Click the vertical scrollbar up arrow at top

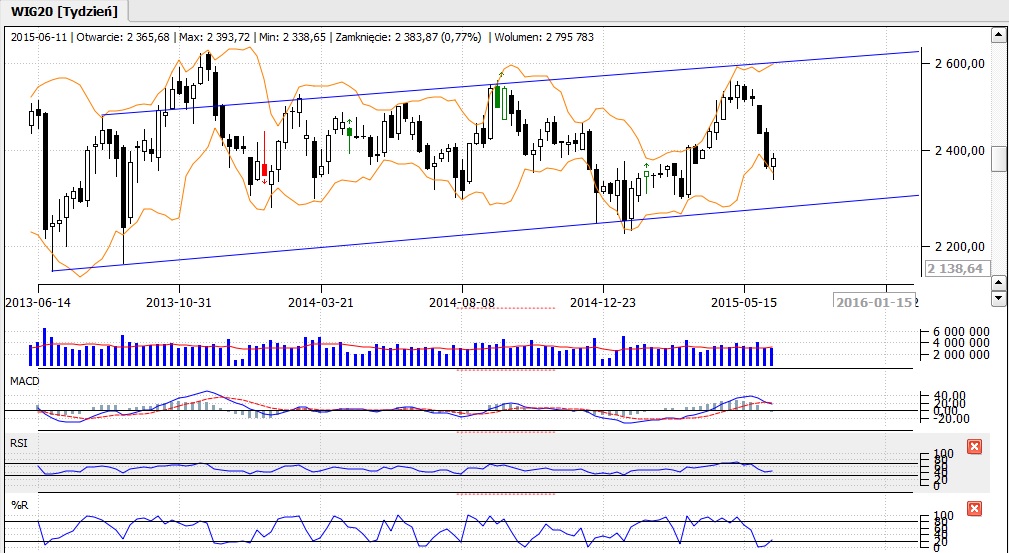click(x=997, y=36)
